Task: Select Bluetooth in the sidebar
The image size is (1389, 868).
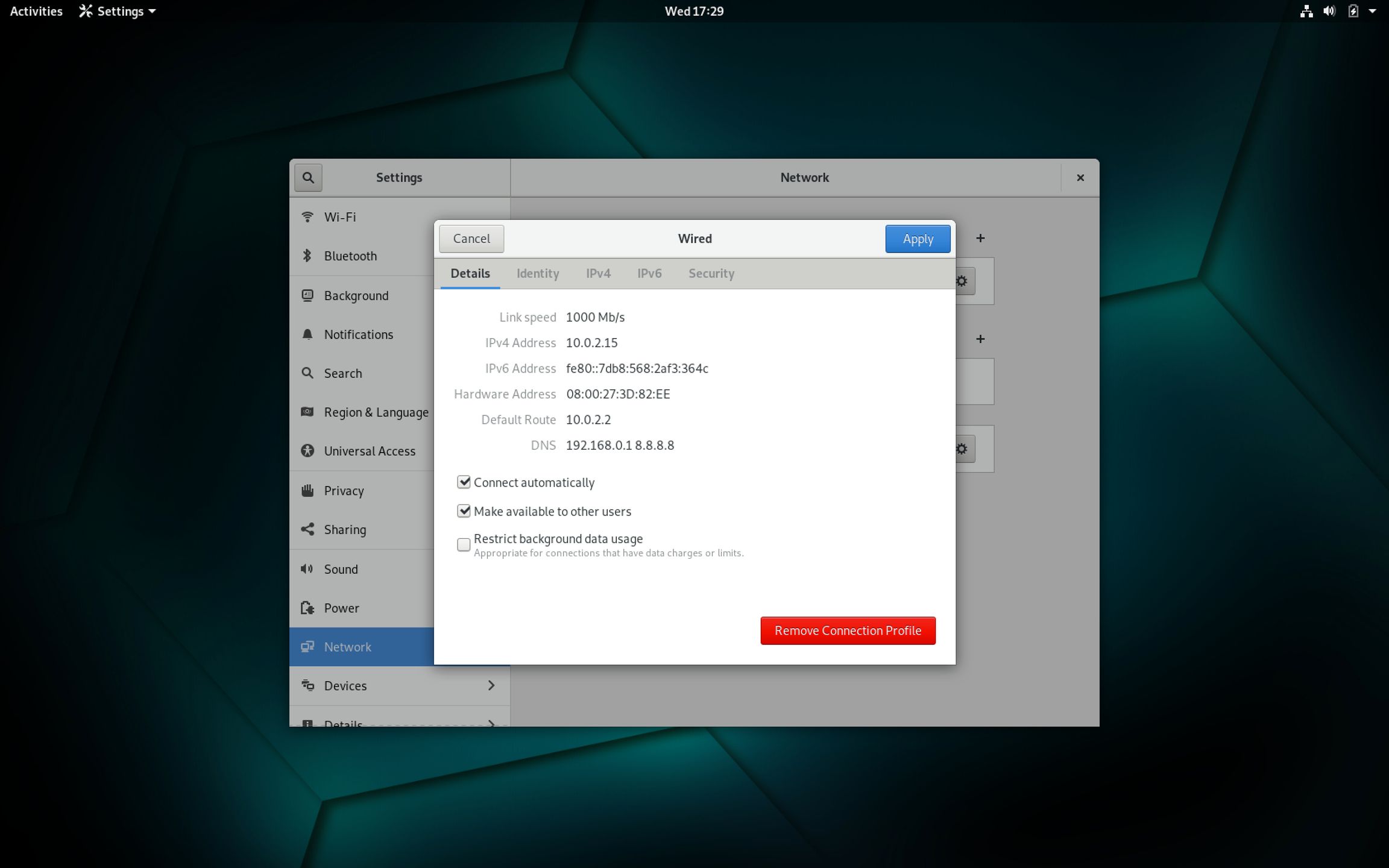Action: (x=350, y=256)
